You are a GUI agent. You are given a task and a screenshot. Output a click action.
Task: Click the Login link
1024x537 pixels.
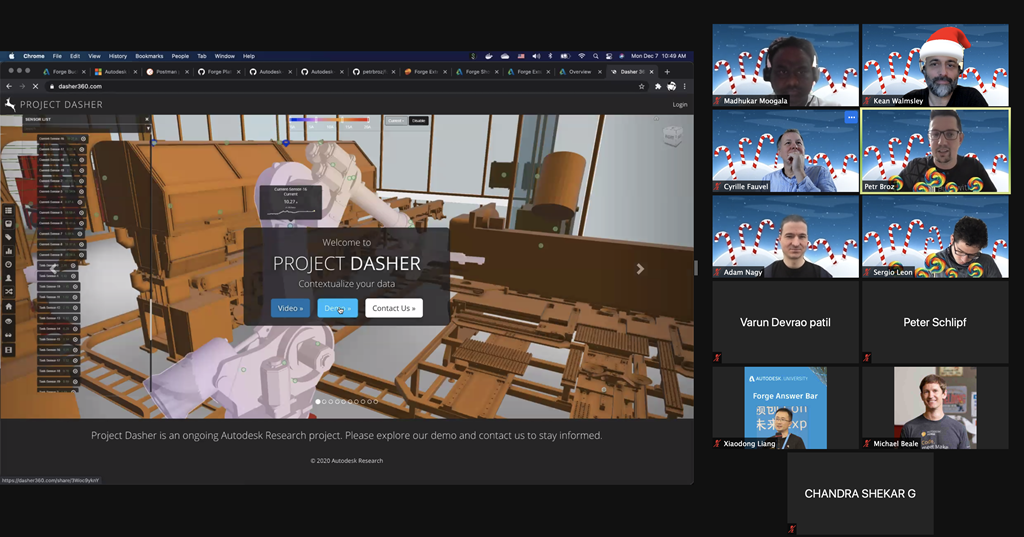(x=680, y=104)
